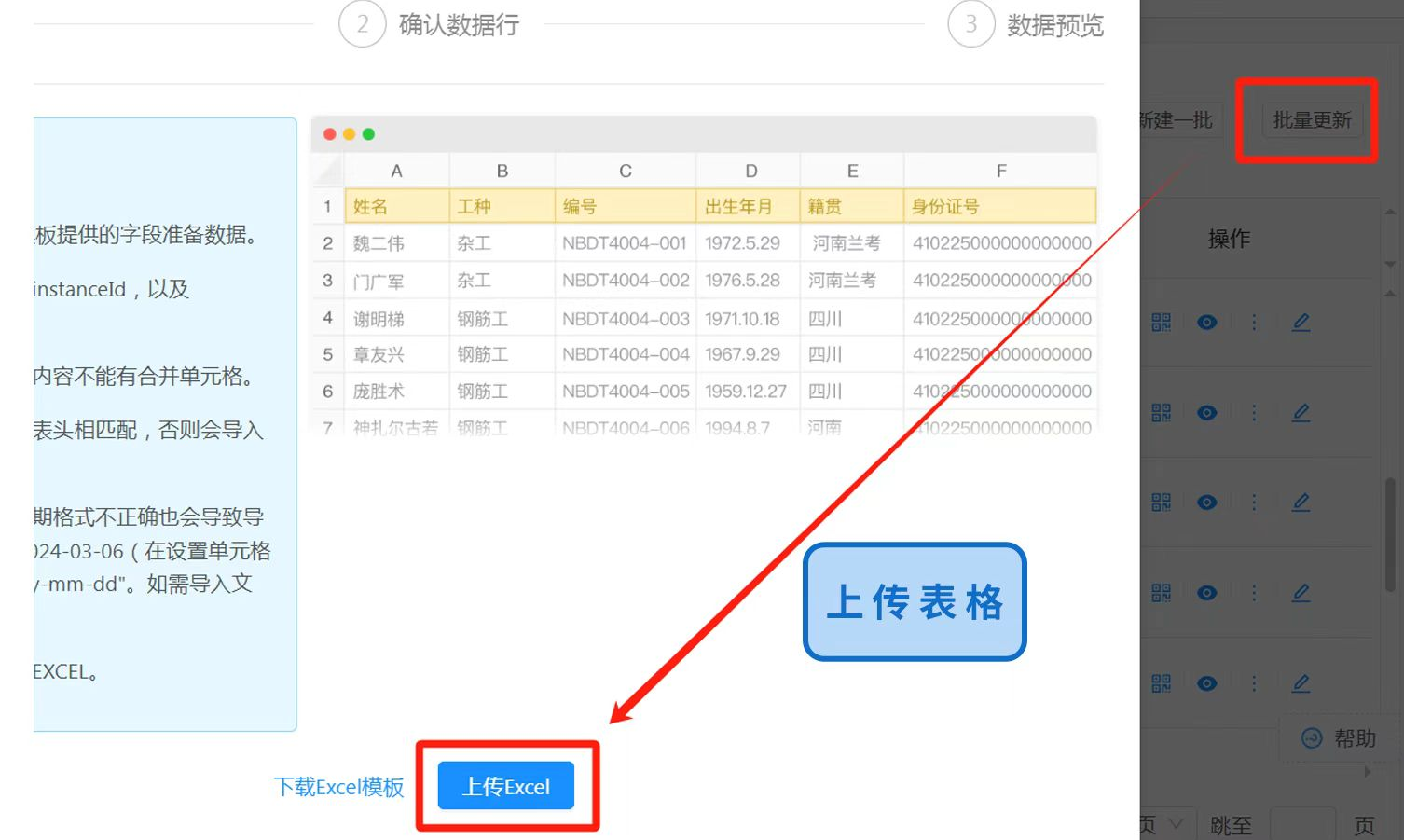Image resolution: width=1404 pixels, height=840 pixels.
Task: Select the edit pencil icon on the last record
Action: tap(1301, 682)
